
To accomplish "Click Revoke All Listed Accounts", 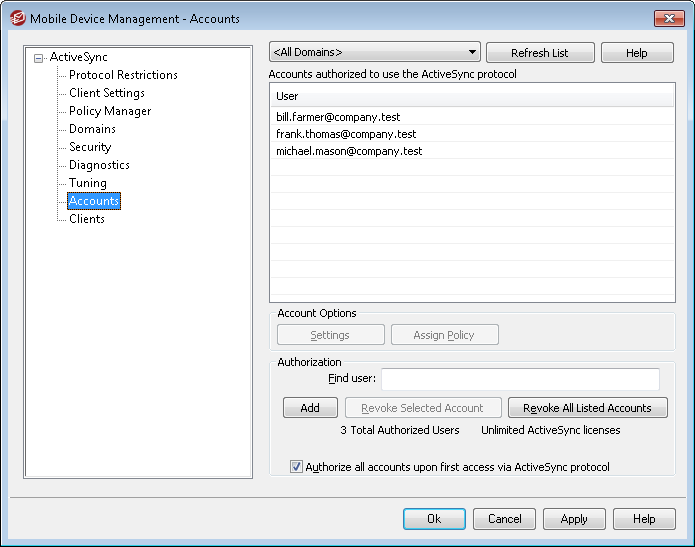I will tap(587, 408).
